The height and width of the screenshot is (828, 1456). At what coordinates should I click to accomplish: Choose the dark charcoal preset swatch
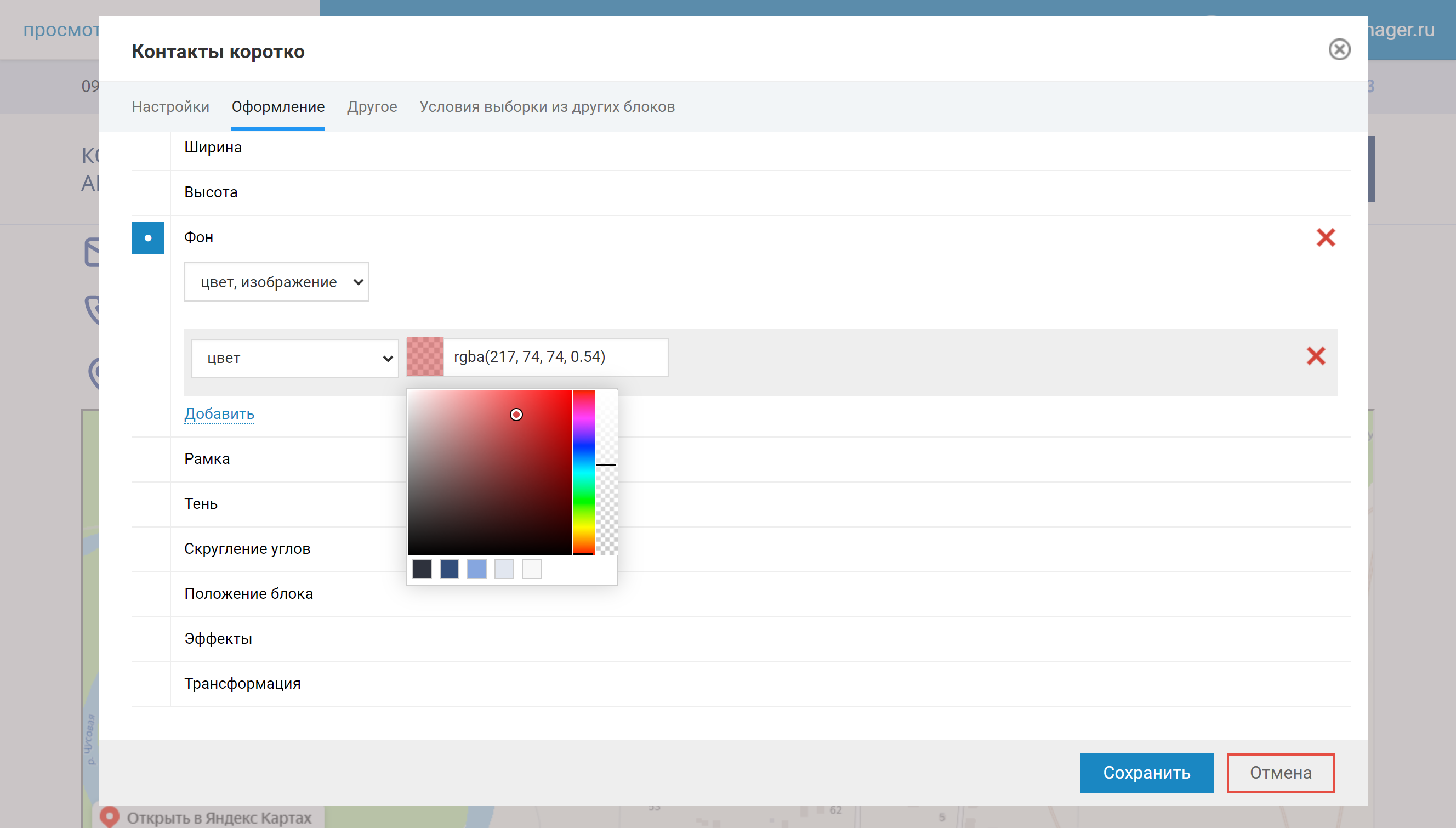pos(422,569)
